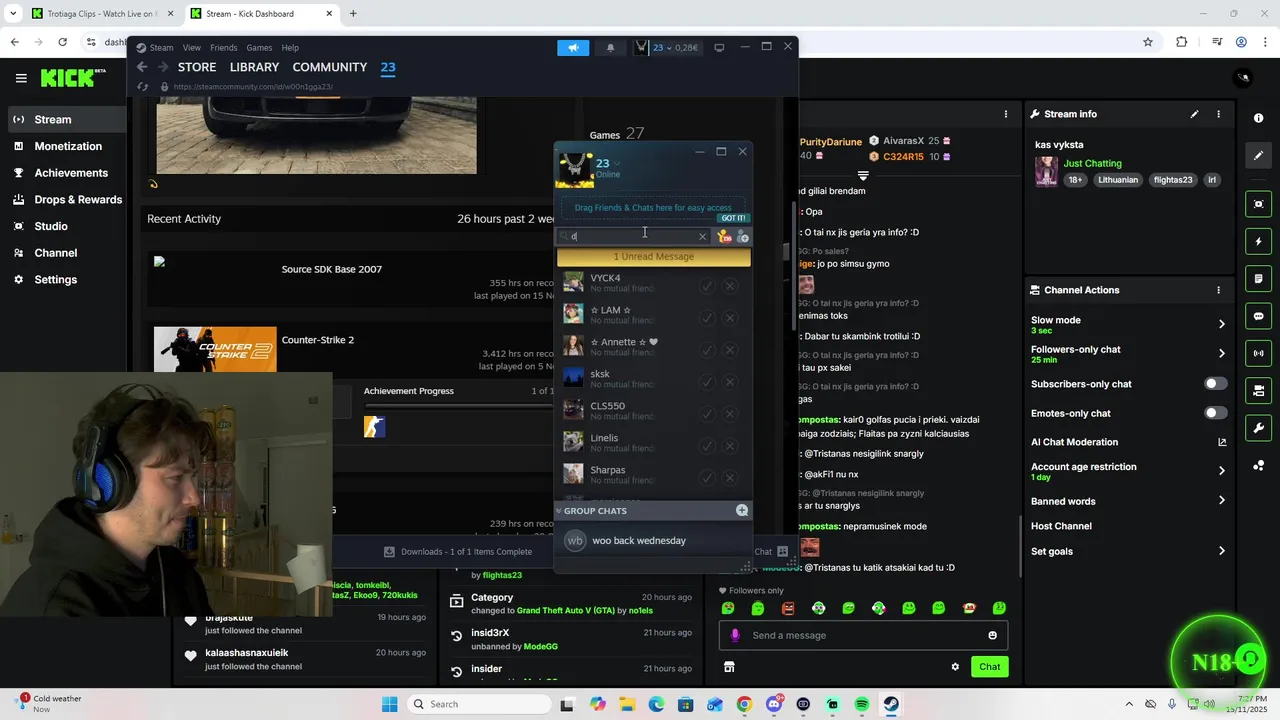Screen dimensions: 1280x720
Task: Switch to the Steam COMMUNITY tab
Action: coord(330,67)
